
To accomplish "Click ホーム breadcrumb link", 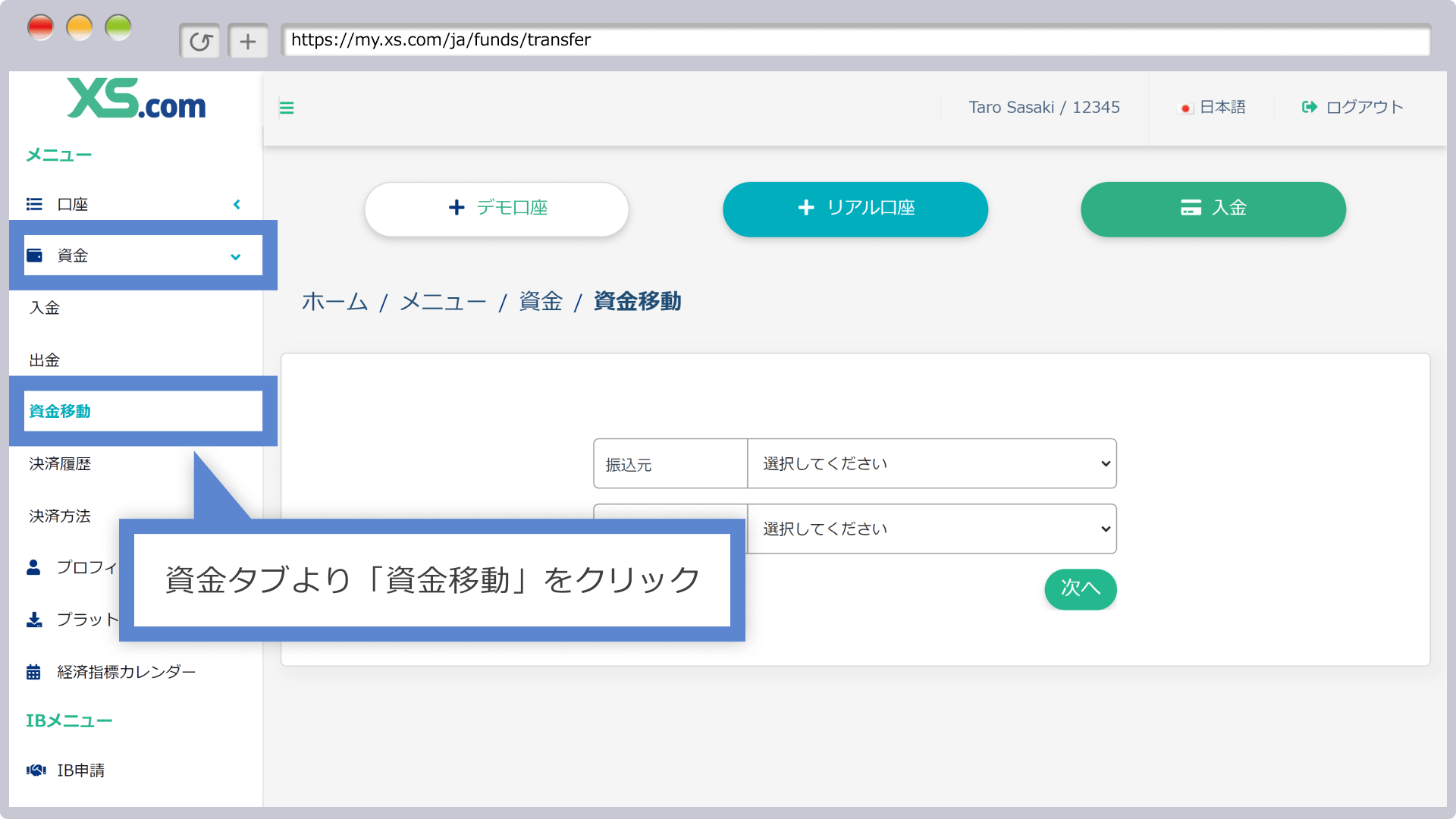I will coord(335,301).
